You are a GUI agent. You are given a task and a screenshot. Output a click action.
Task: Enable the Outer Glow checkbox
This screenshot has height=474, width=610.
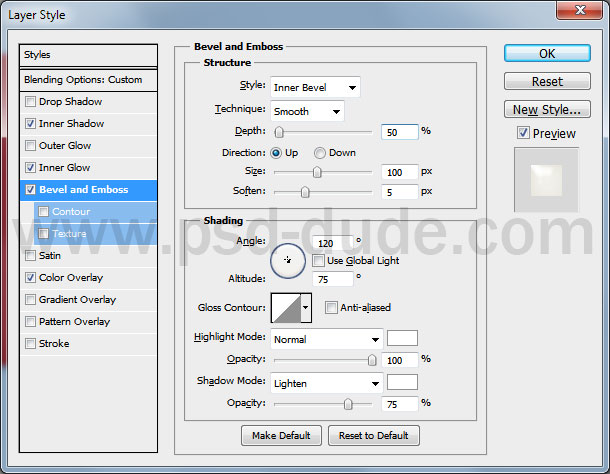[30, 146]
